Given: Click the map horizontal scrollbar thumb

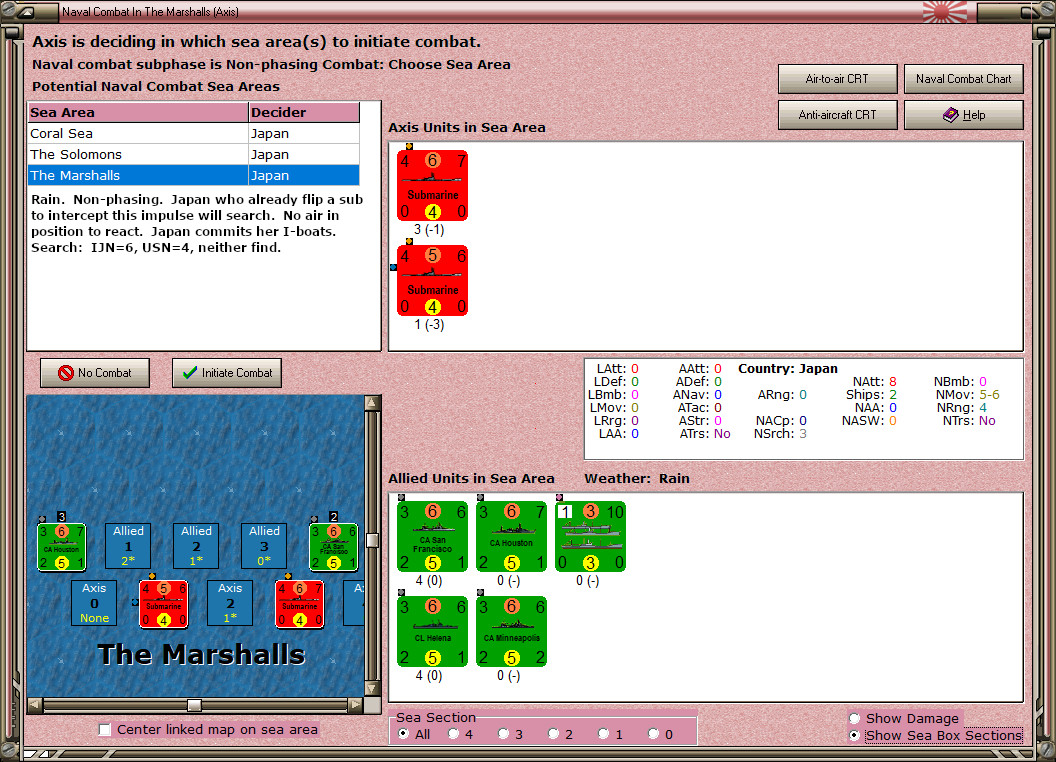Looking at the screenshot, I should [194, 705].
